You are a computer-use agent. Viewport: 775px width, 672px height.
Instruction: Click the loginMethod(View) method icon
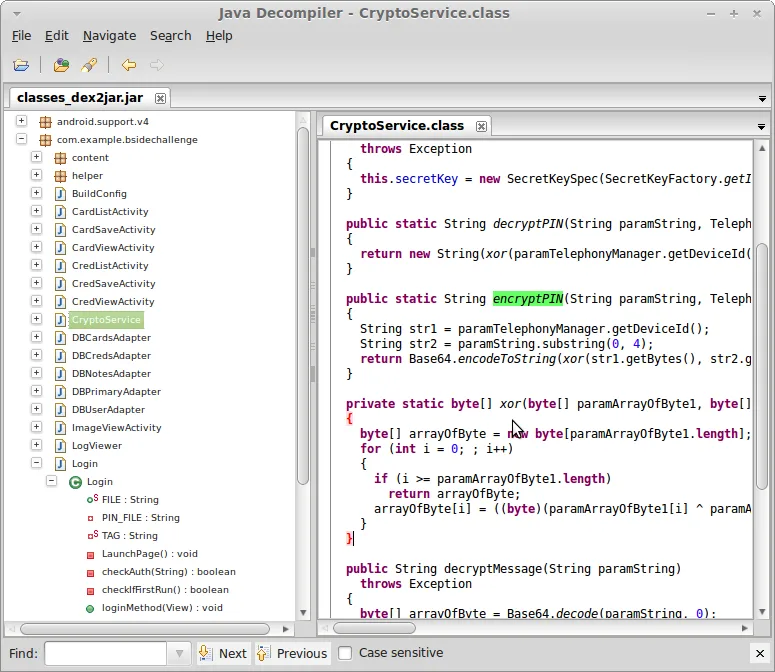(x=90, y=609)
